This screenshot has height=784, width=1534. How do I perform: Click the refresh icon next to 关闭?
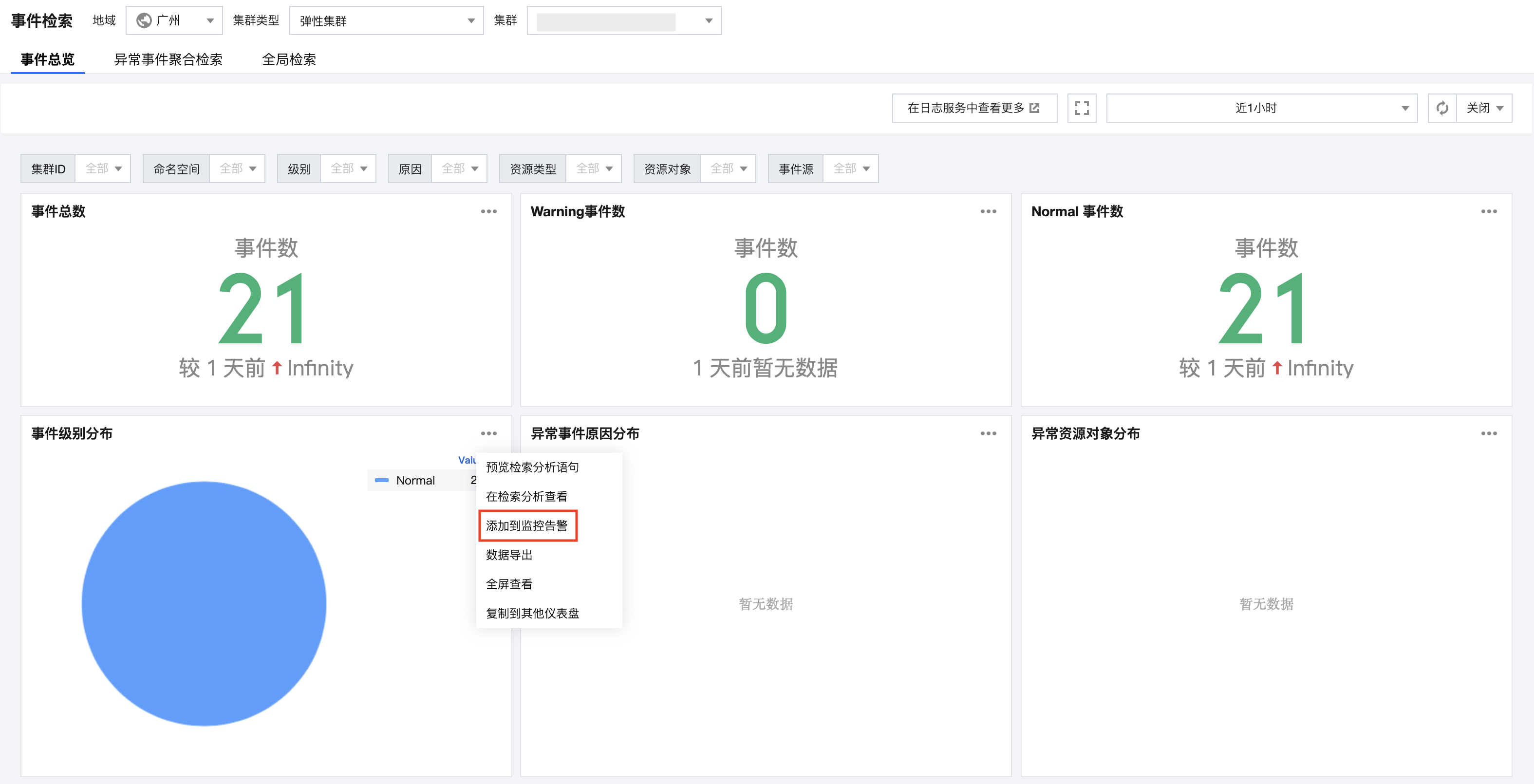point(1441,108)
